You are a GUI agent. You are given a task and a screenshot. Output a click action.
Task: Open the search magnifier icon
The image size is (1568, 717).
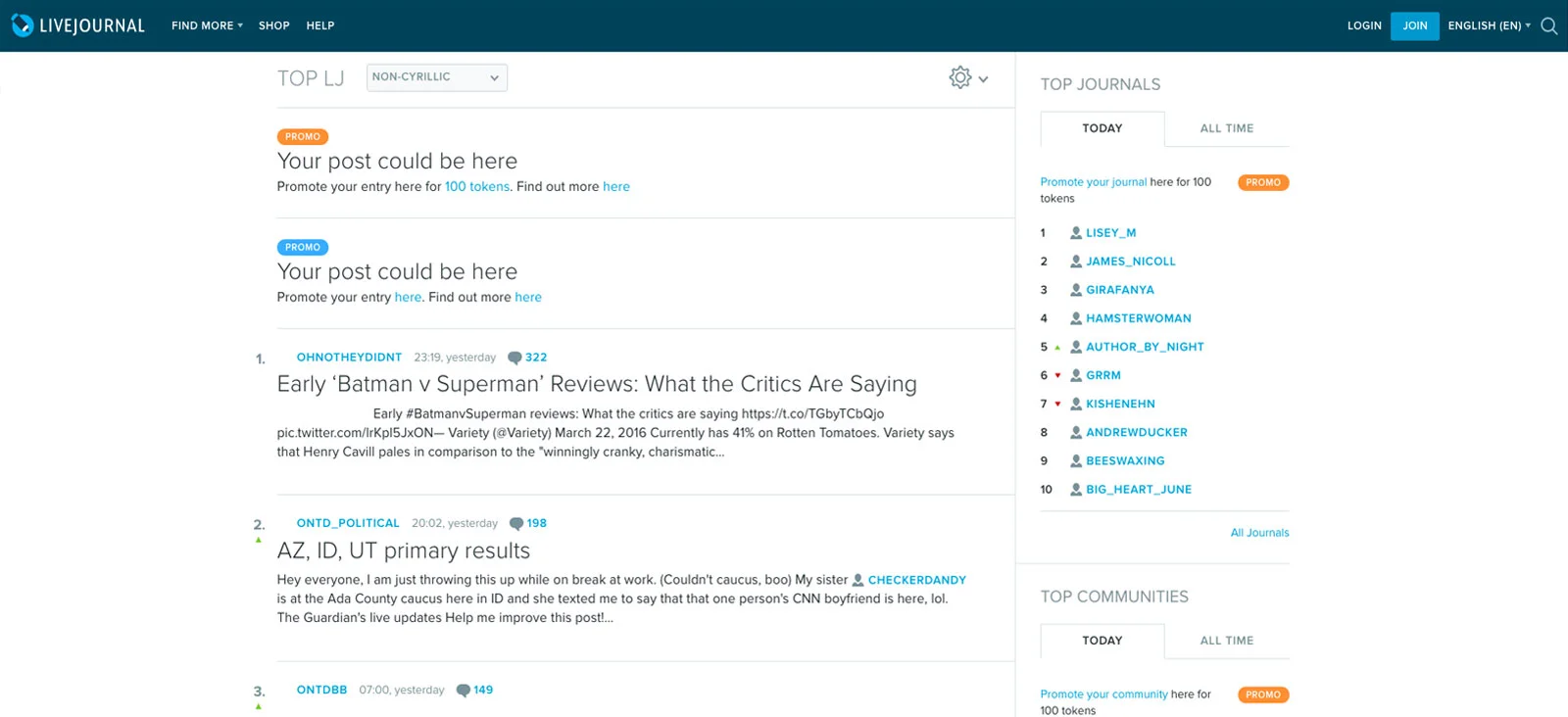[1548, 25]
